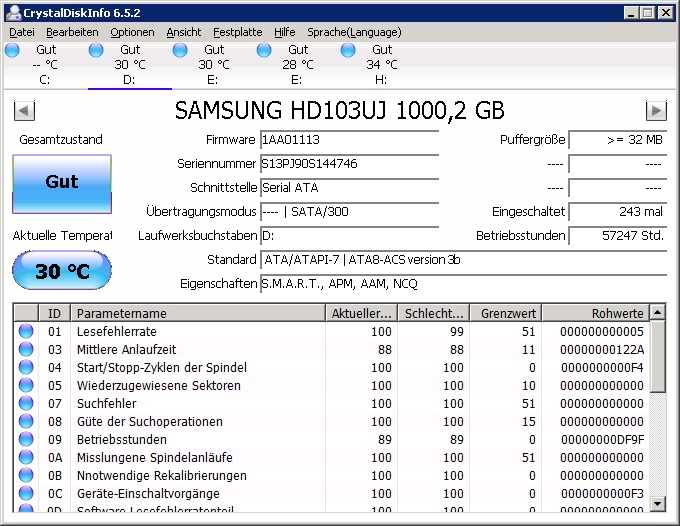Click status orb of Suchfehler row

coord(26,403)
